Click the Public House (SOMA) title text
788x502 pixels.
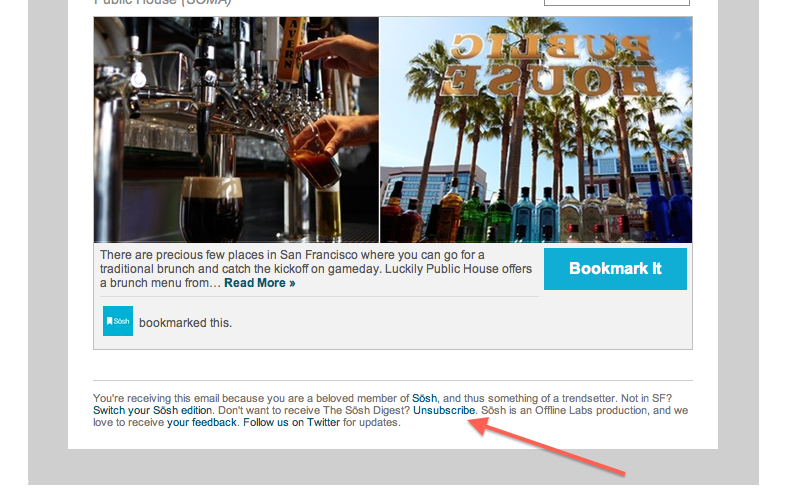point(162,3)
